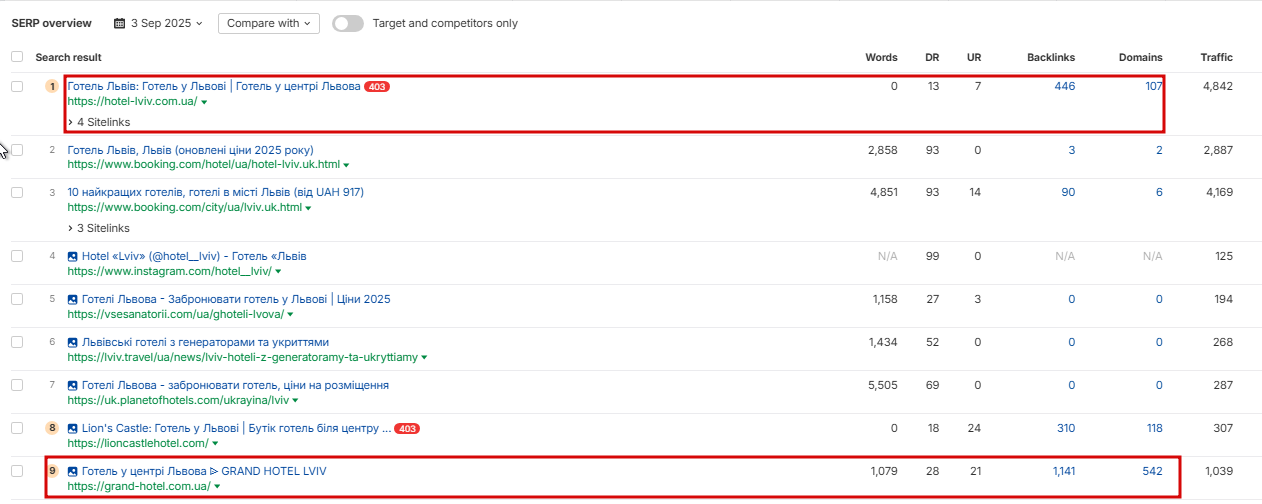Open https://lioncastlehotel.com/ URL link
This screenshot has width=1262, height=504.
[x=138, y=443]
